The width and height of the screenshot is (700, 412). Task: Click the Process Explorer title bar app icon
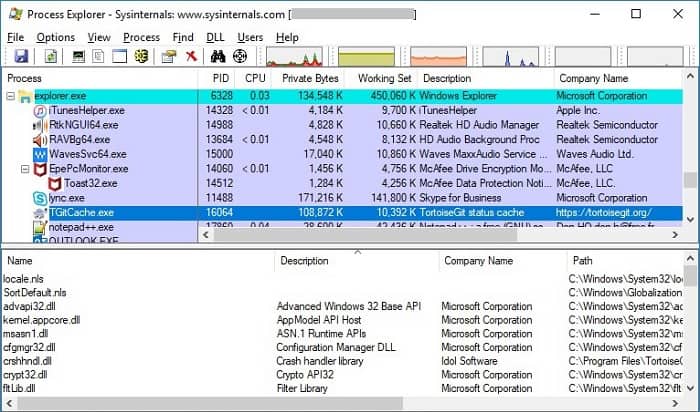[15, 14]
